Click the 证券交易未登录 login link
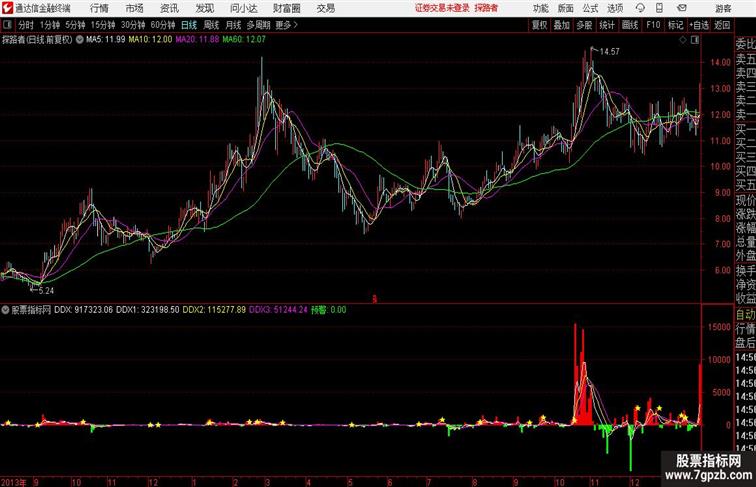The image size is (756, 487). (x=442, y=8)
